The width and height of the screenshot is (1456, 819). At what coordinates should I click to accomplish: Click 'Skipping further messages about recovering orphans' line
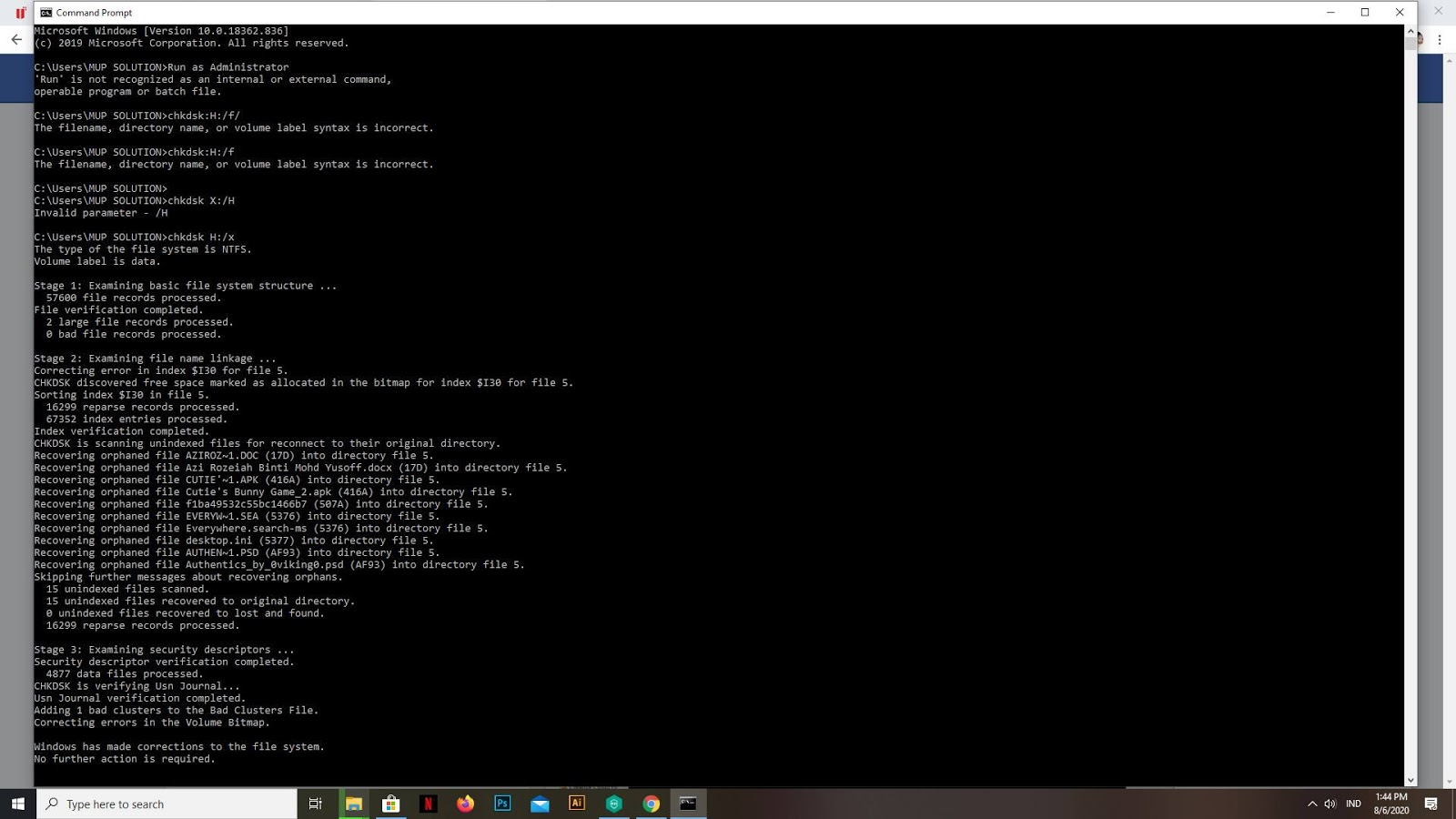tap(188, 577)
